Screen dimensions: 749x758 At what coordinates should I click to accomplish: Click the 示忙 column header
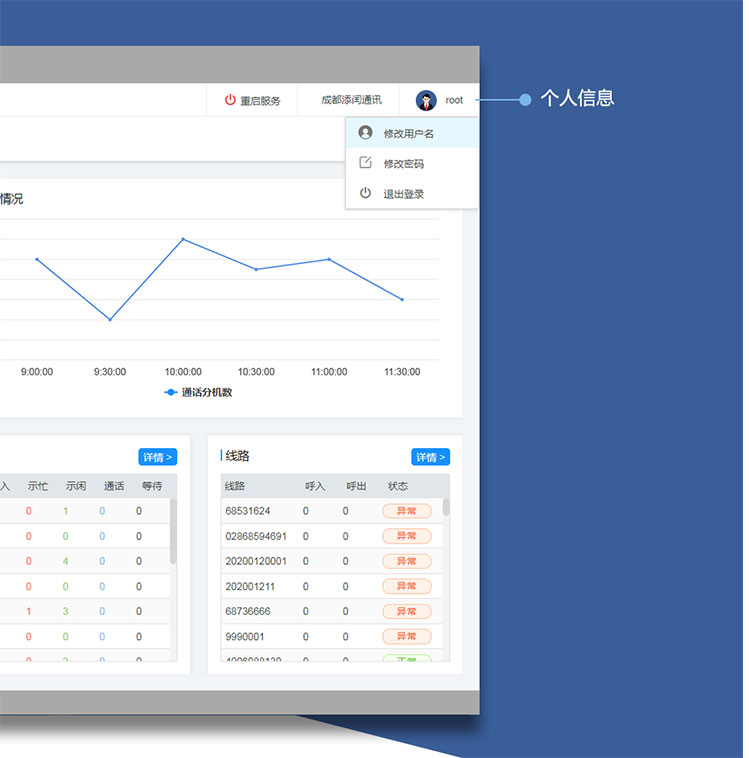pos(38,486)
